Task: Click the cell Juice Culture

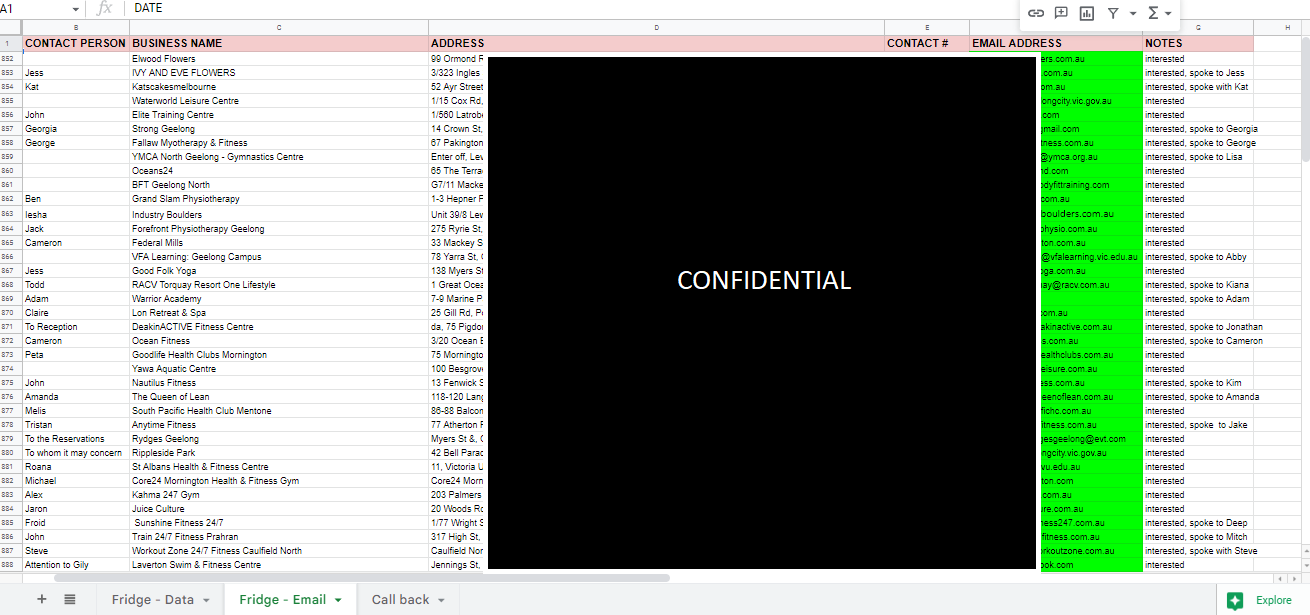Action: pos(279,509)
